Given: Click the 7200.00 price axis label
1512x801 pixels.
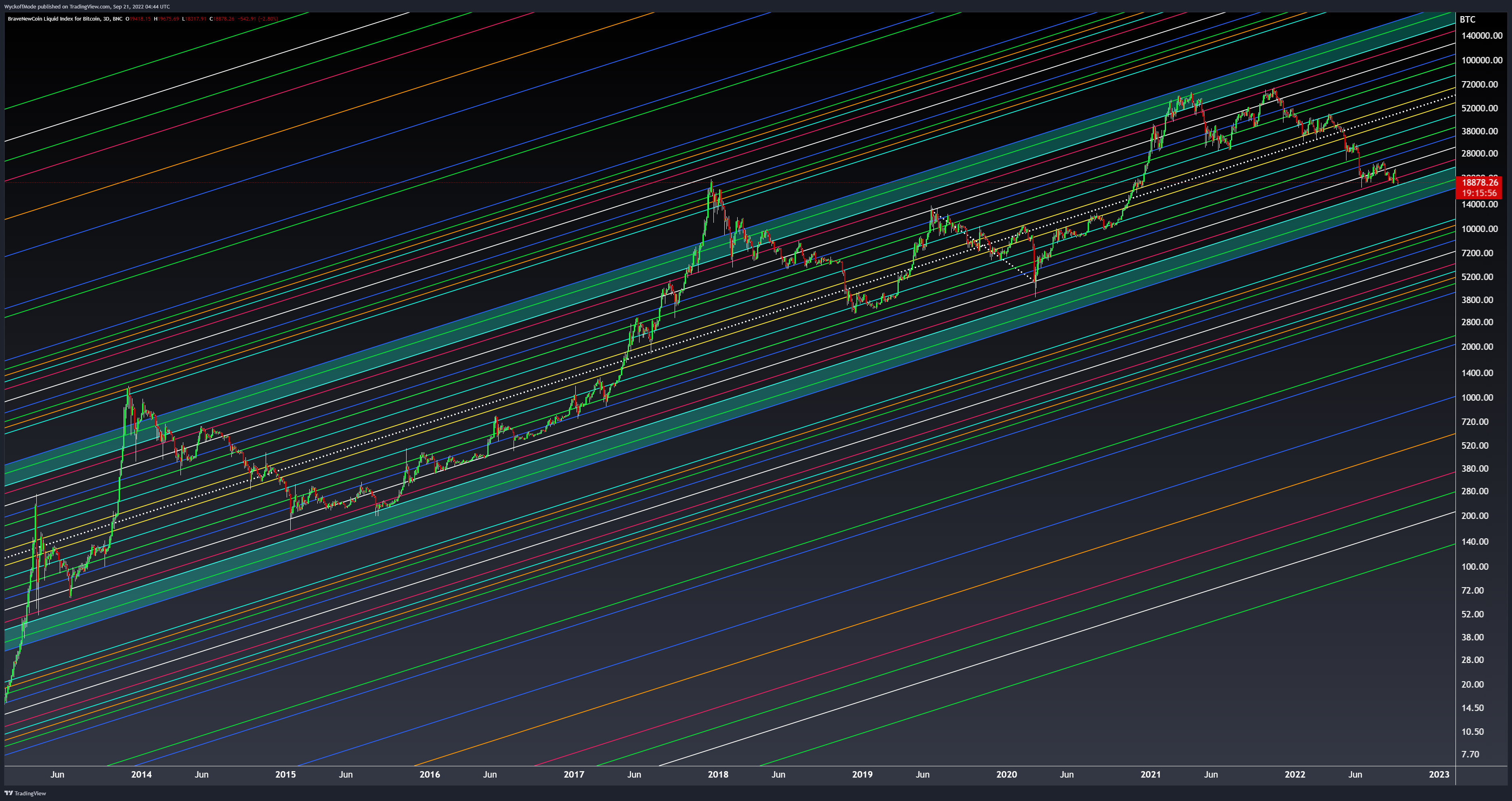Looking at the screenshot, I should (x=1477, y=253).
